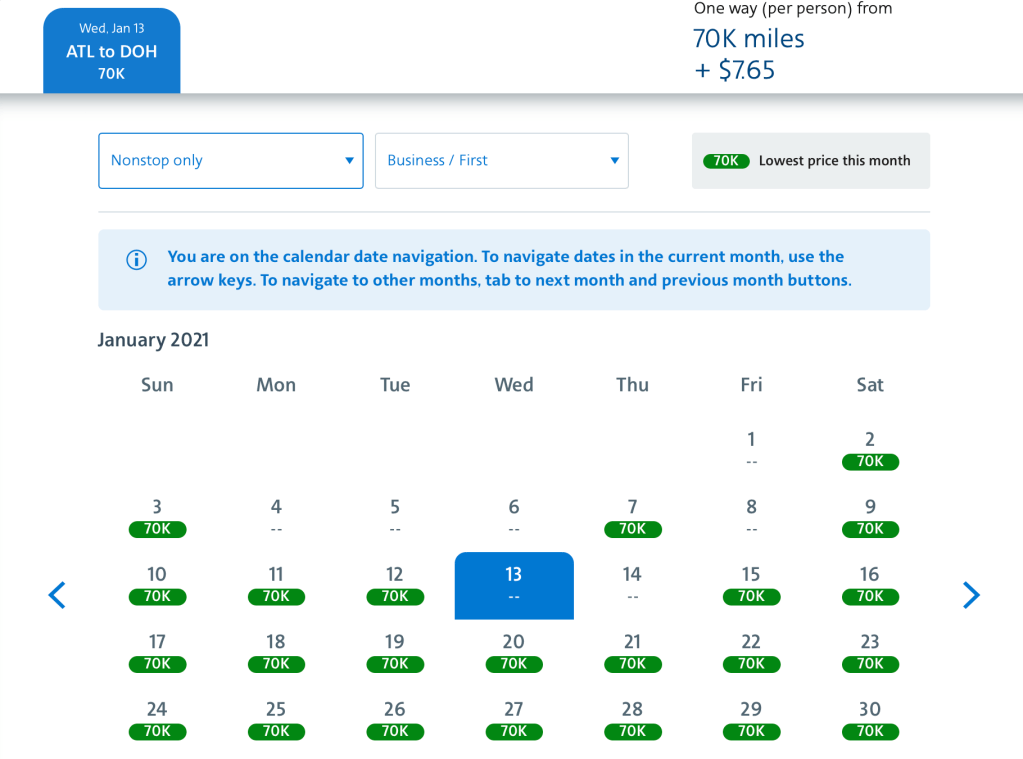This screenshot has width=1023, height=759.
Task: Choose January 7 with 70K fare
Action: point(632,517)
